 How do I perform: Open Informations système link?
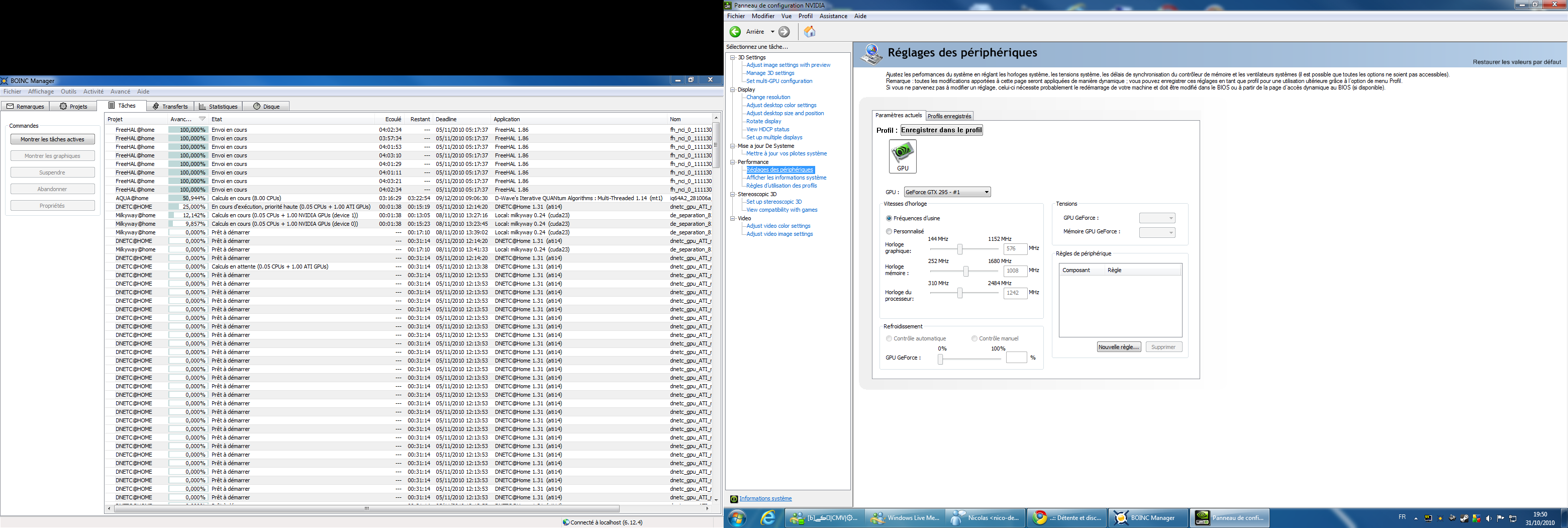tap(765, 499)
